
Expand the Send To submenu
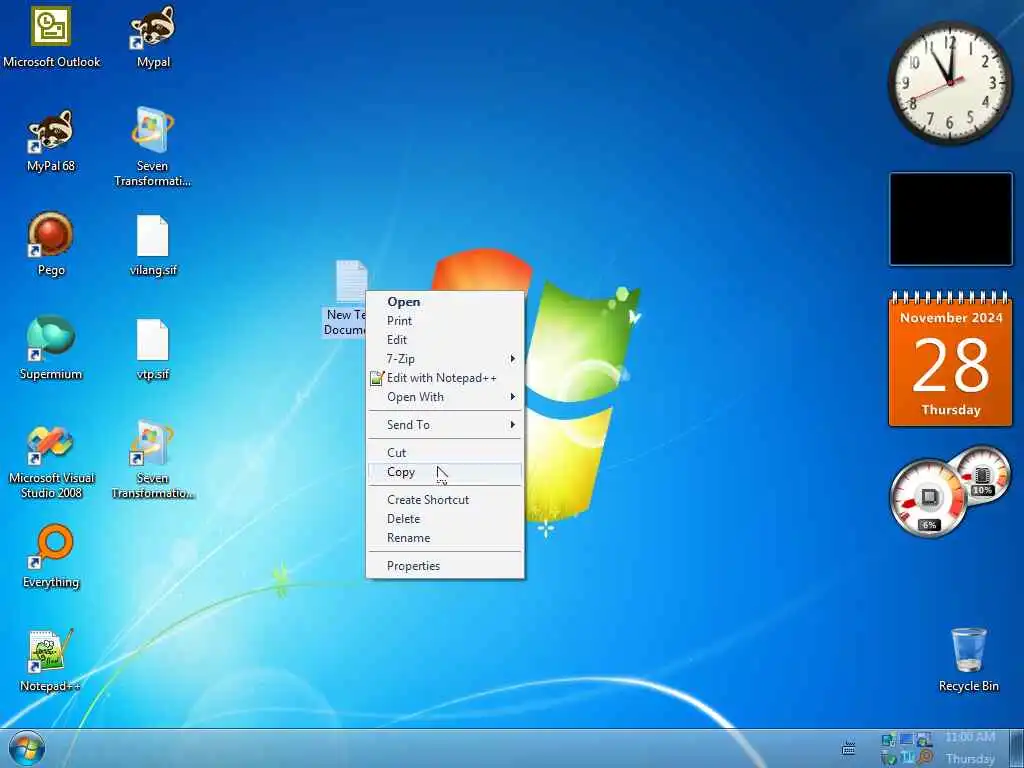[445, 424]
